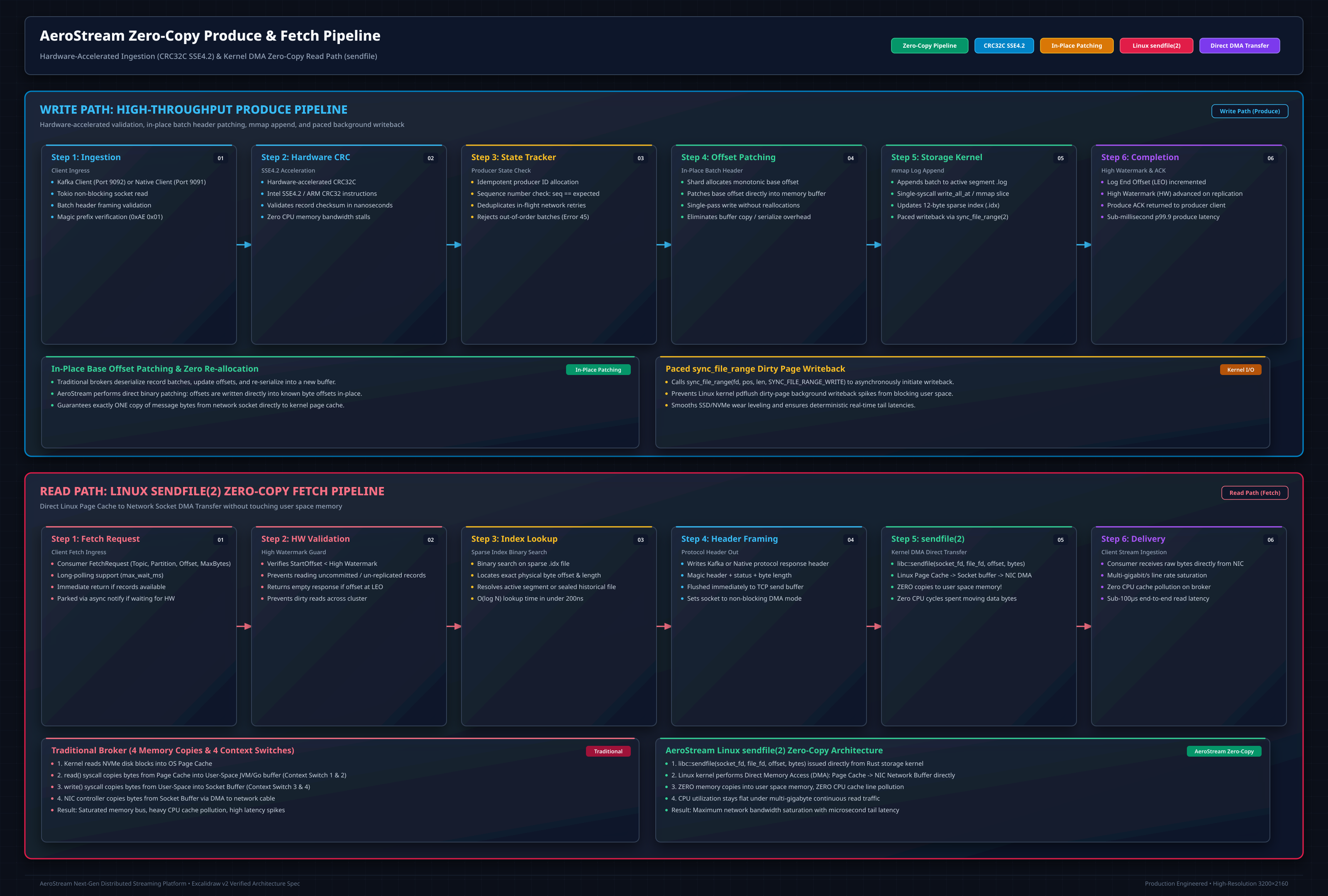Click the Direct DMA Transfer purple tag

tap(1239, 46)
